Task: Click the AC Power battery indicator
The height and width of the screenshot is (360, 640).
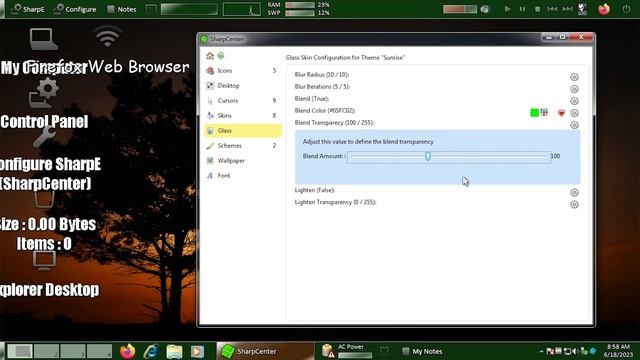Action: click(347, 351)
